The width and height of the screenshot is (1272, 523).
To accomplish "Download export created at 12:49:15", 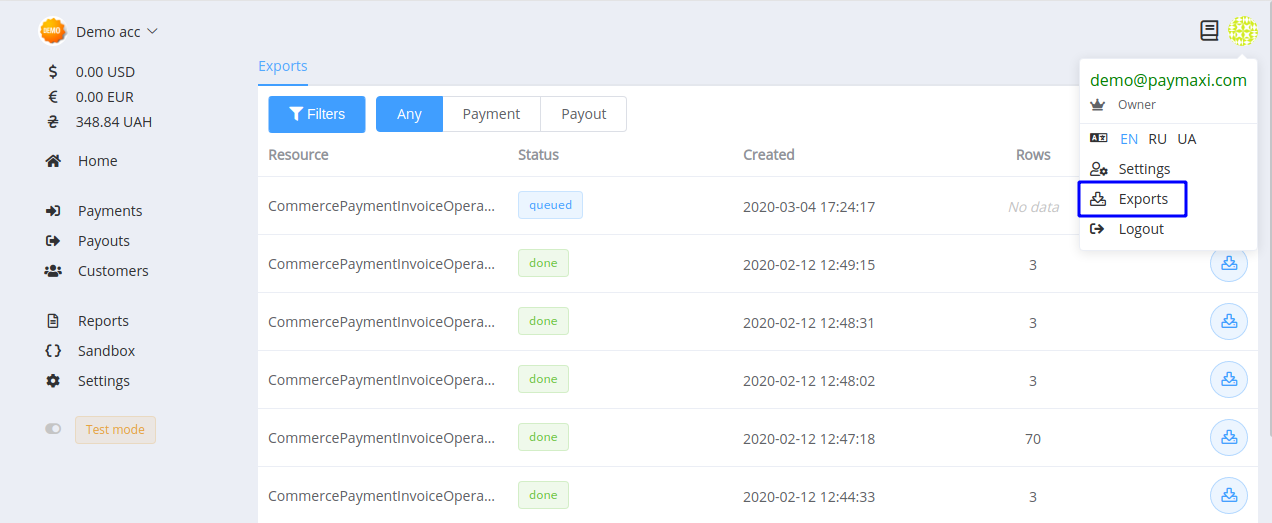I will tap(1229, 264).
